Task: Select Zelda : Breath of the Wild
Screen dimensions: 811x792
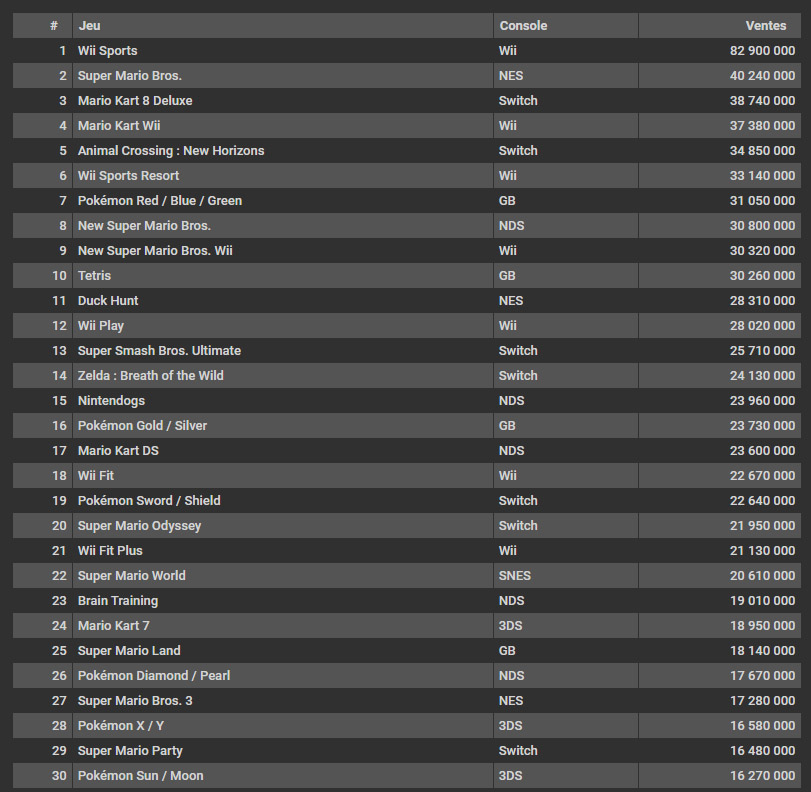Action: click(151, 376)
